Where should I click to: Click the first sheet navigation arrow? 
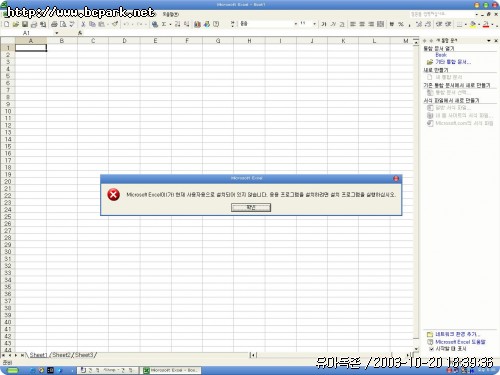4,355
